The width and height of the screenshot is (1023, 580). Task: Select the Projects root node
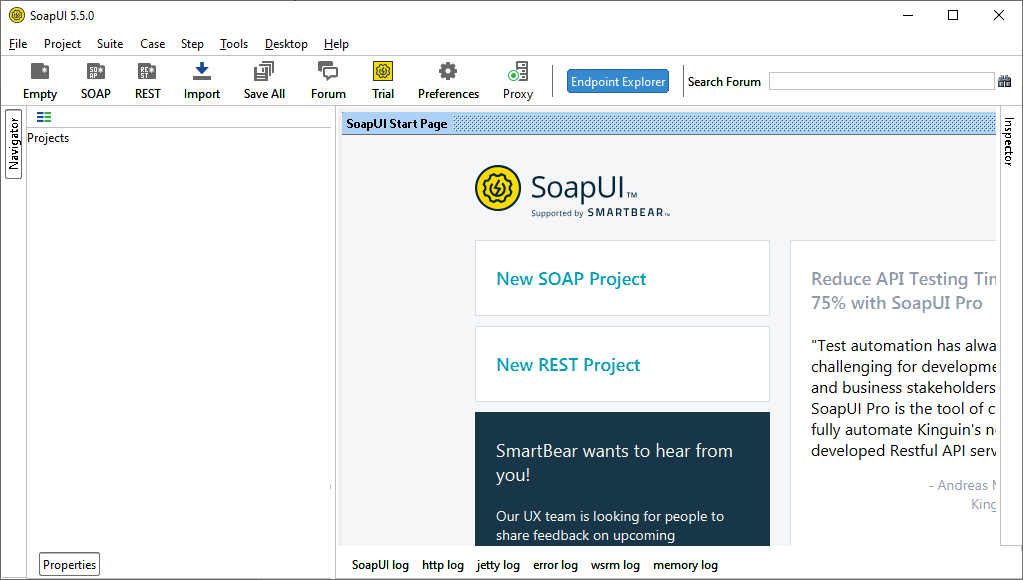coord(48,138)
